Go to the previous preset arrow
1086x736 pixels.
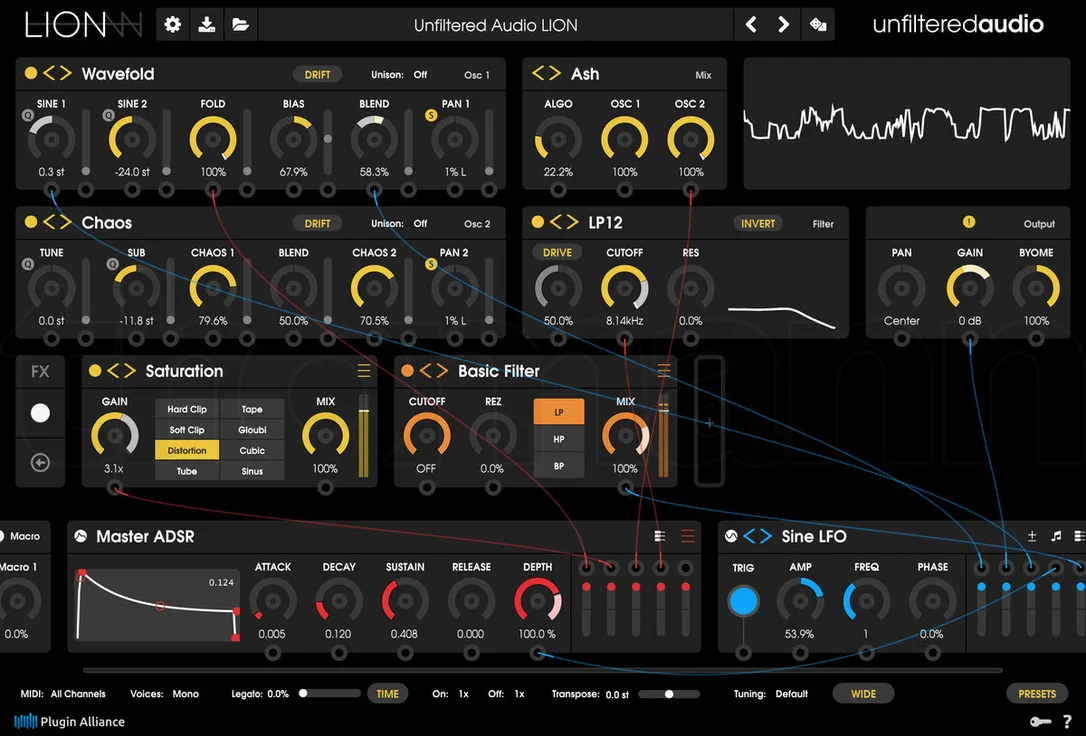pos(751,25)
